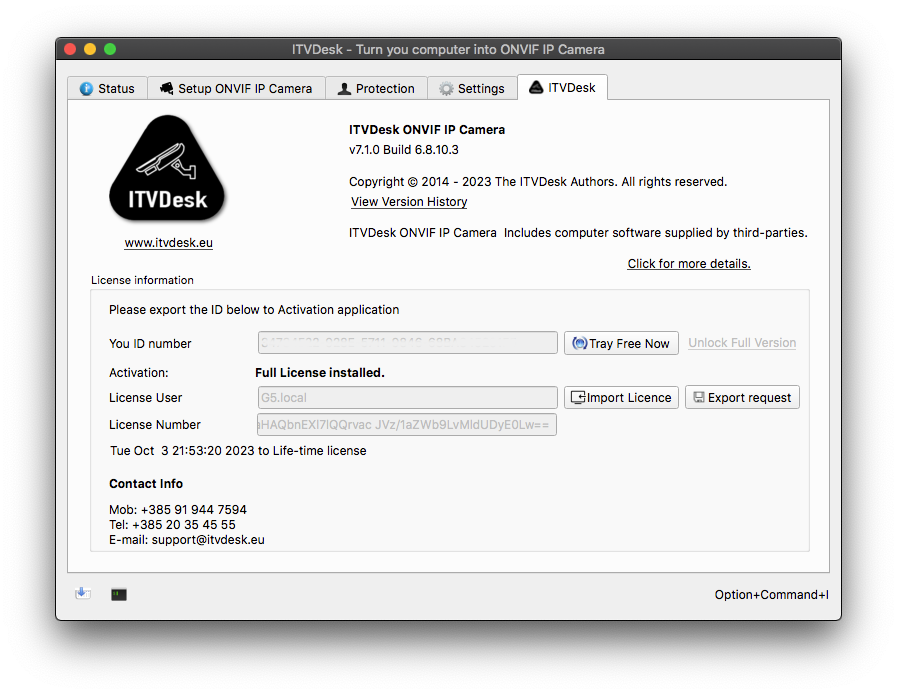Open the terminal console icon at bottom
The width and height of the screenshot is (897, 694).
(x=119, y=594)
